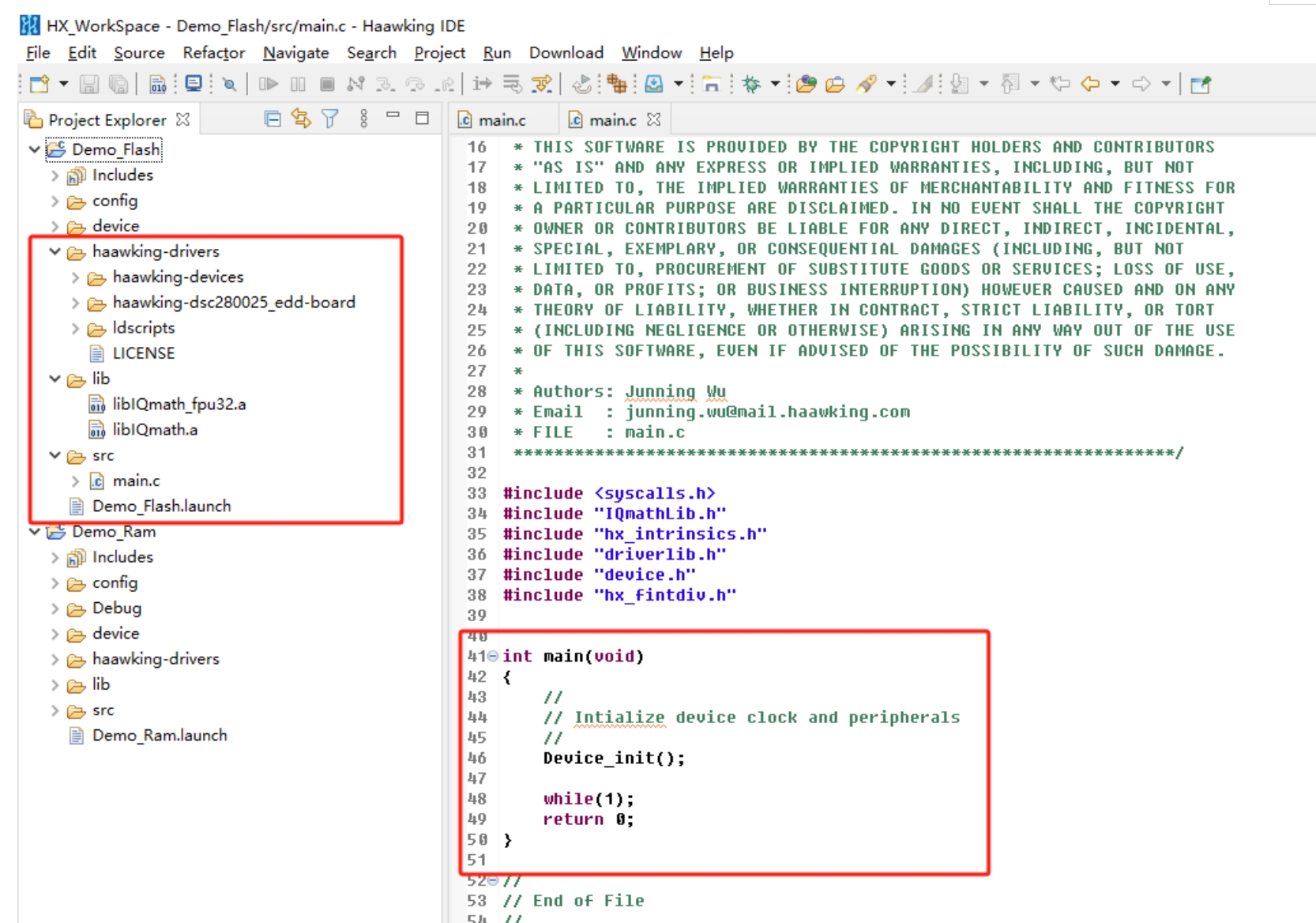Click the New project wizard icon

point(39,84)
